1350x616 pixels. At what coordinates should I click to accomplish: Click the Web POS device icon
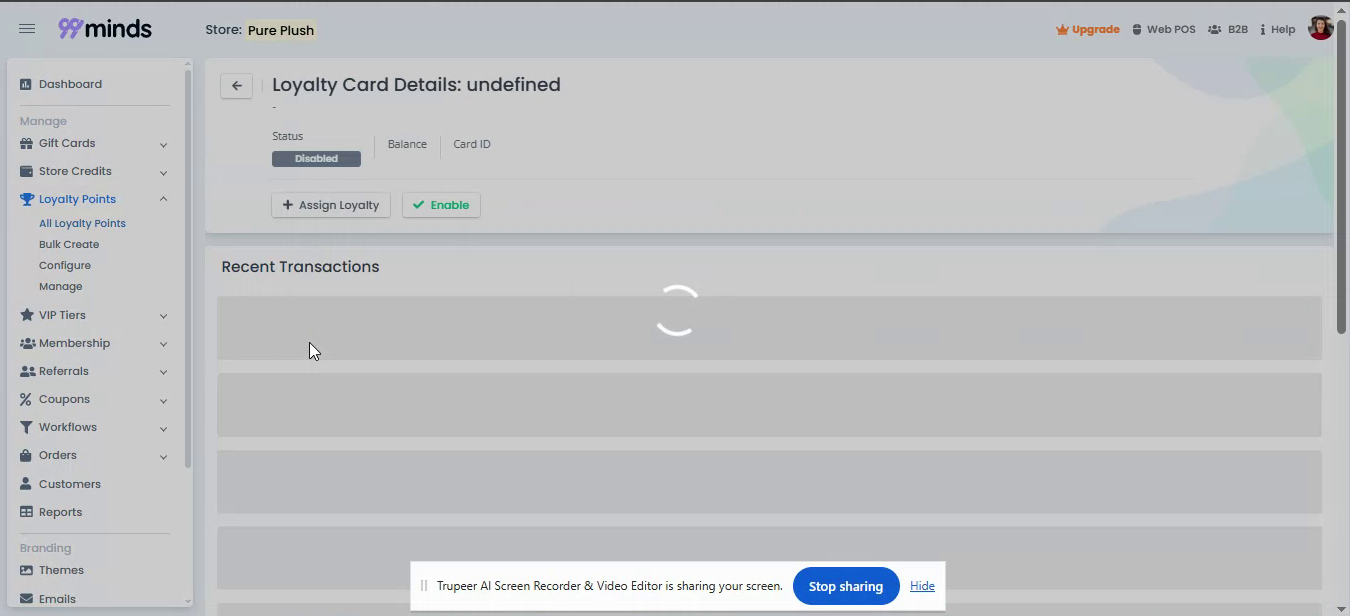point(1137,29)
